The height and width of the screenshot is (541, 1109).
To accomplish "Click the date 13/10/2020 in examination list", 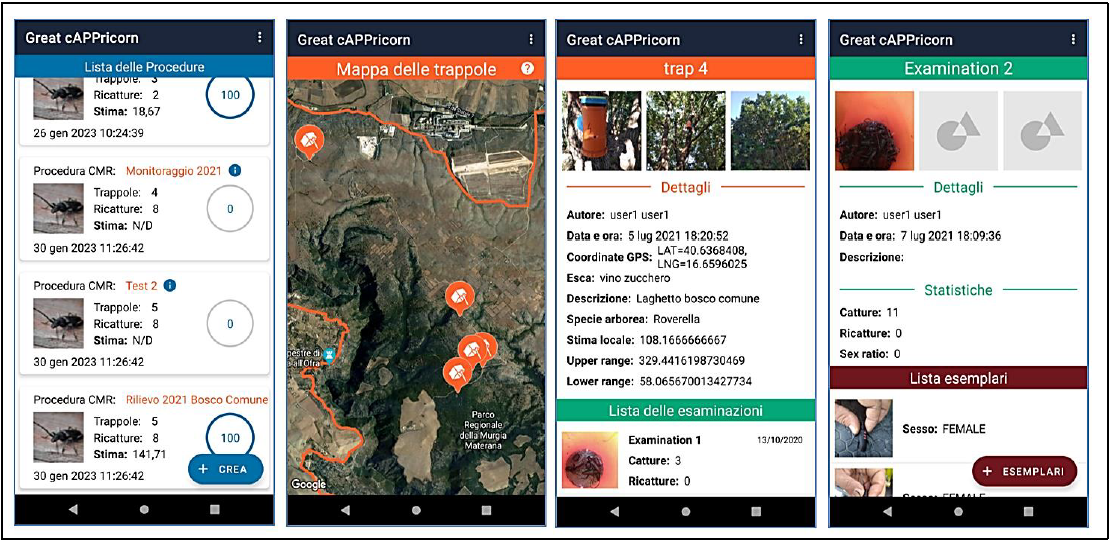I will pos(781,440).
